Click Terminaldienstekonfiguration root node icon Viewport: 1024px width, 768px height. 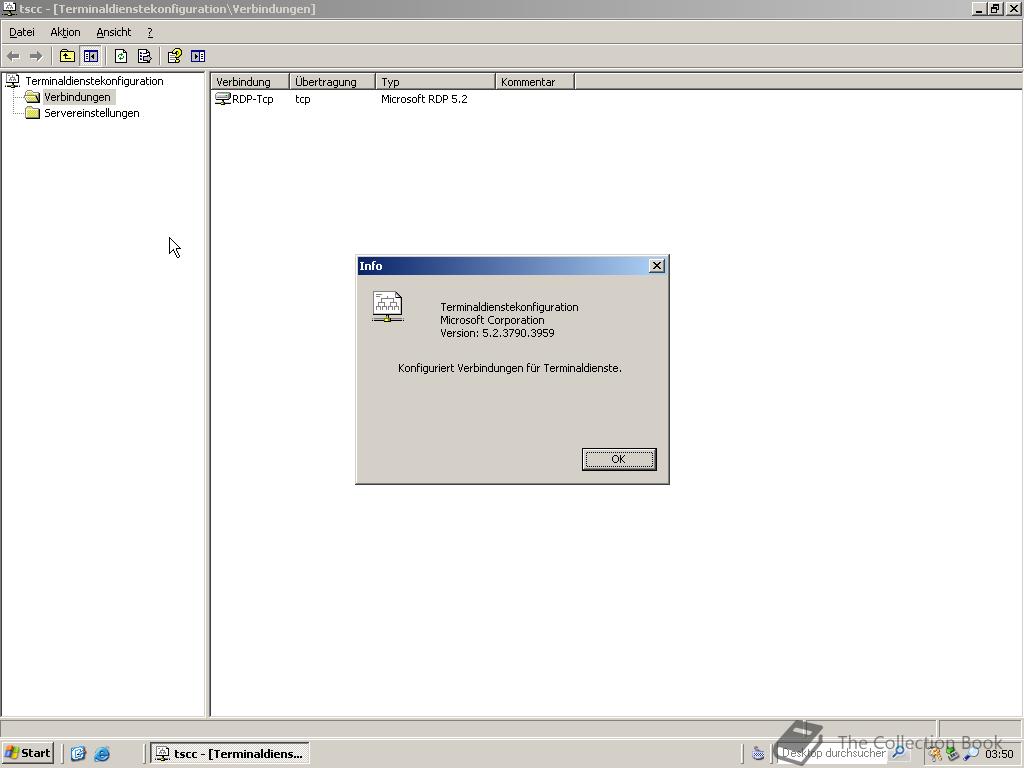pos(12,81)
